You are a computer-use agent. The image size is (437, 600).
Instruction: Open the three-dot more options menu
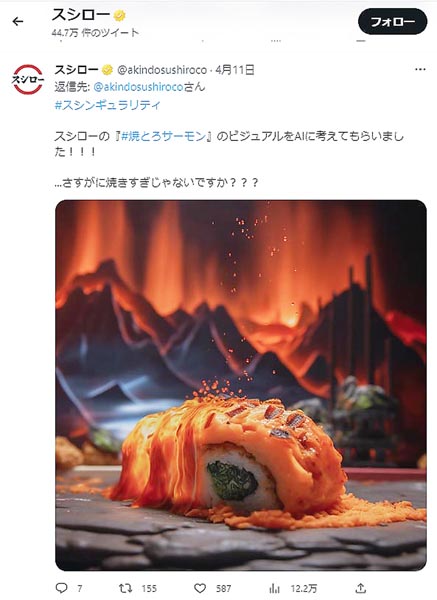click(420, 69)
